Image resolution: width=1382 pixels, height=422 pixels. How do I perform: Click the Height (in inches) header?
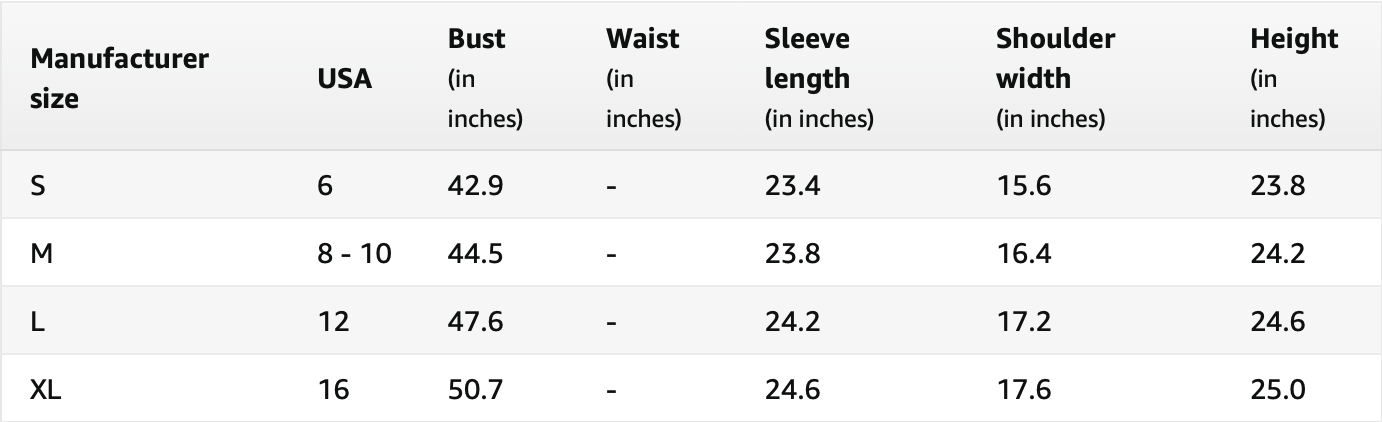click(1293, 79)
